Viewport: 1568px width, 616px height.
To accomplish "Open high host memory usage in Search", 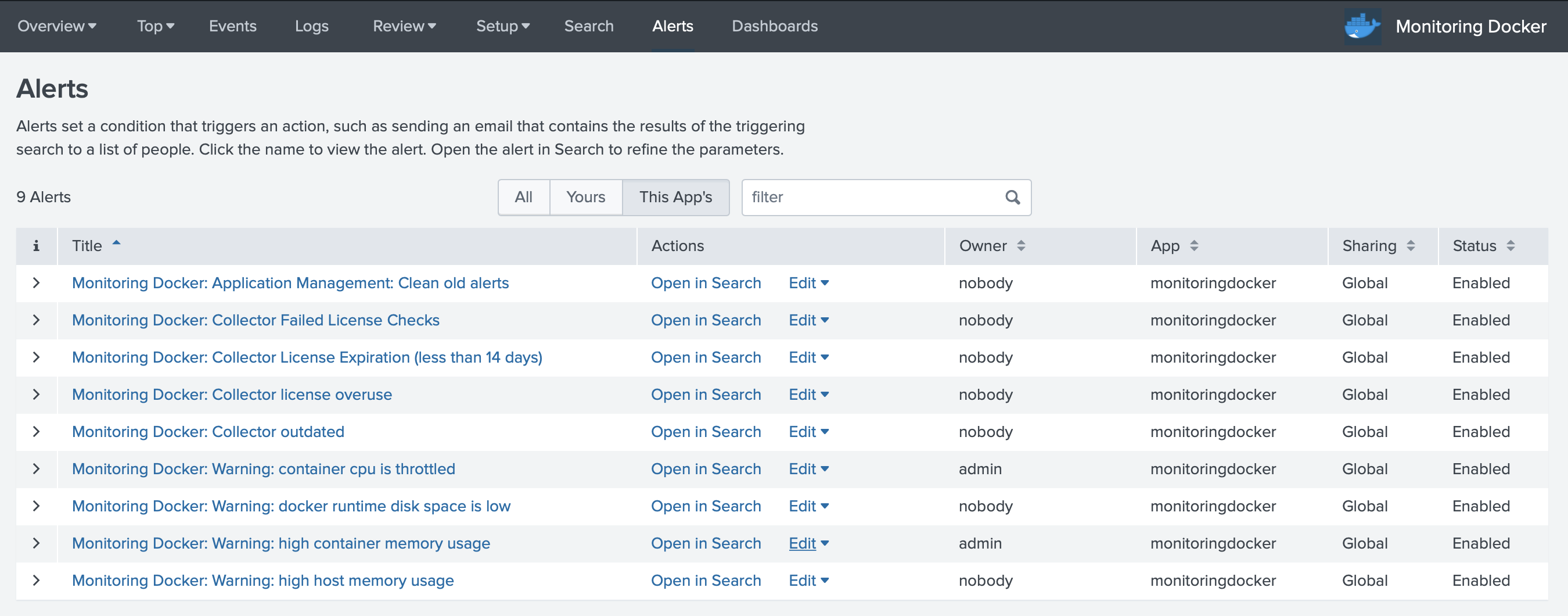I will click(x=706, y=580).
